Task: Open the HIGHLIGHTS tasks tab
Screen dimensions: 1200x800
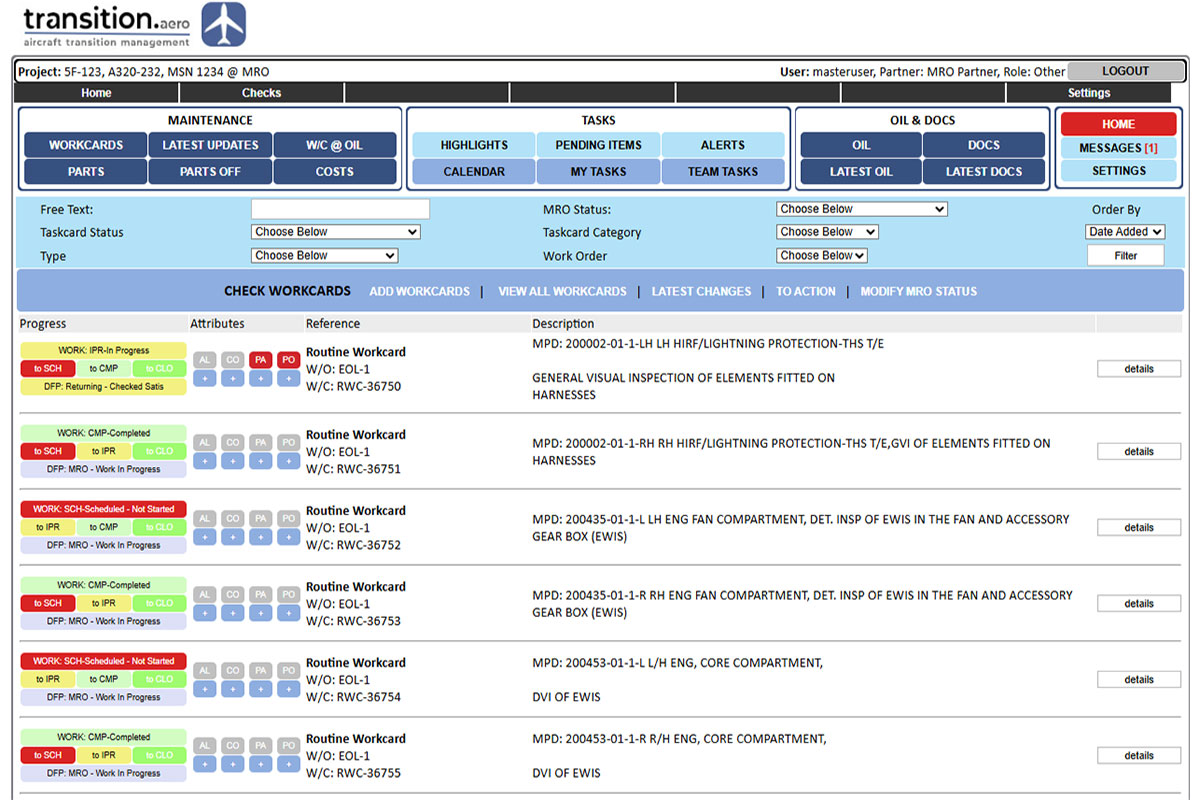Action: pos(474,145)
